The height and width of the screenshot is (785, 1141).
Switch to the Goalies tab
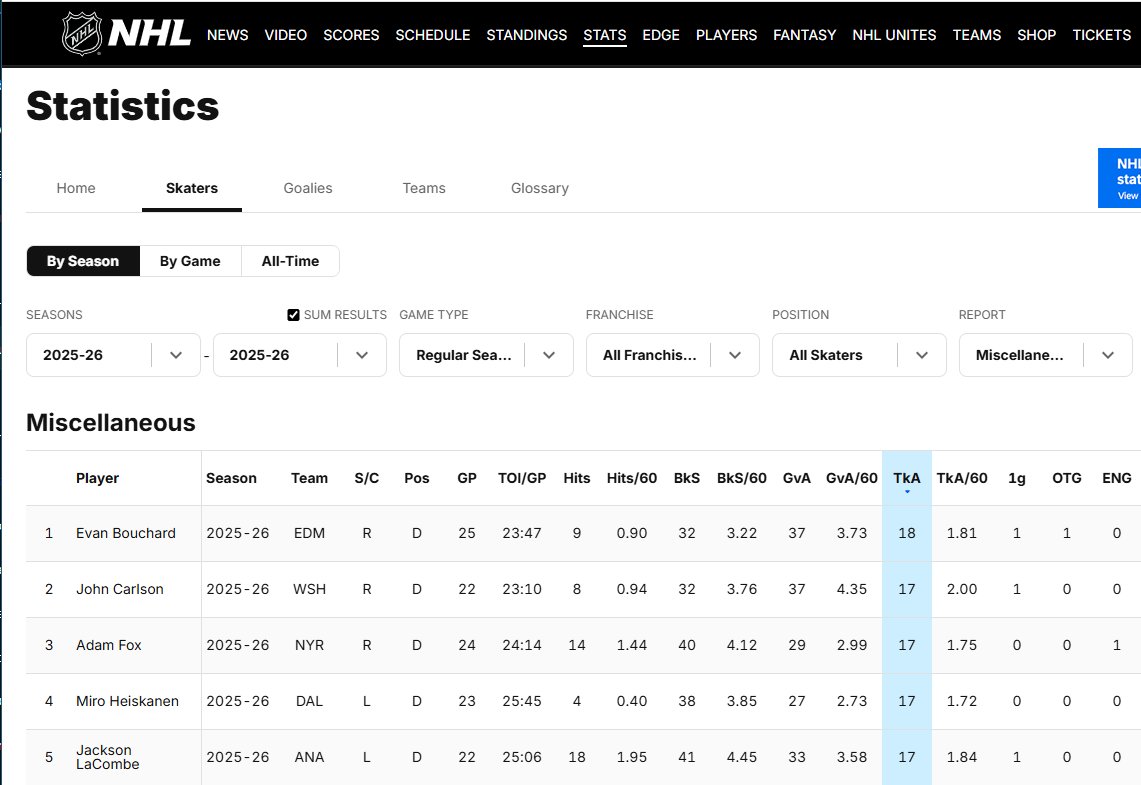[x=307, y=188]
